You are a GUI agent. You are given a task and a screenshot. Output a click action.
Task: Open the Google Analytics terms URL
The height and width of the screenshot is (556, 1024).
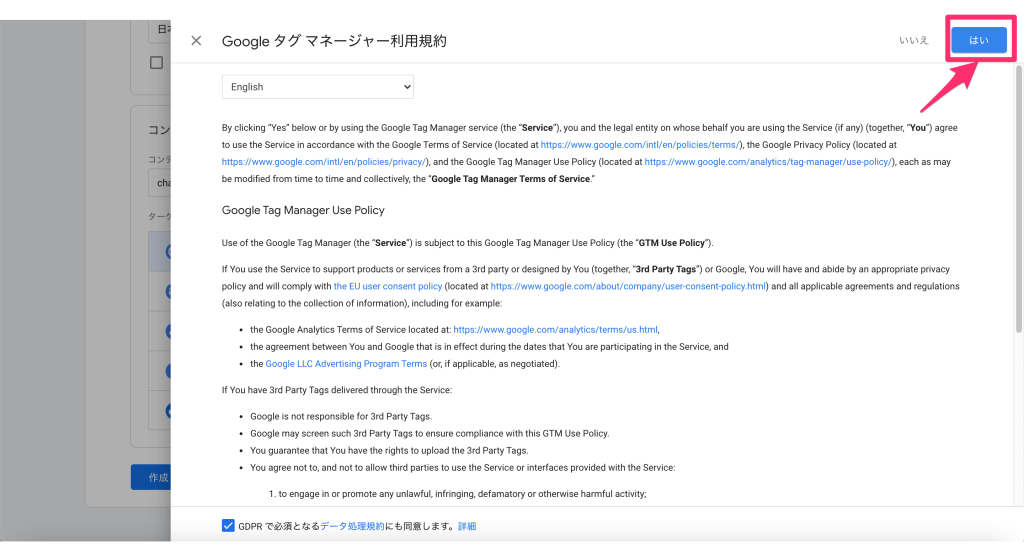tap(555, 330)
